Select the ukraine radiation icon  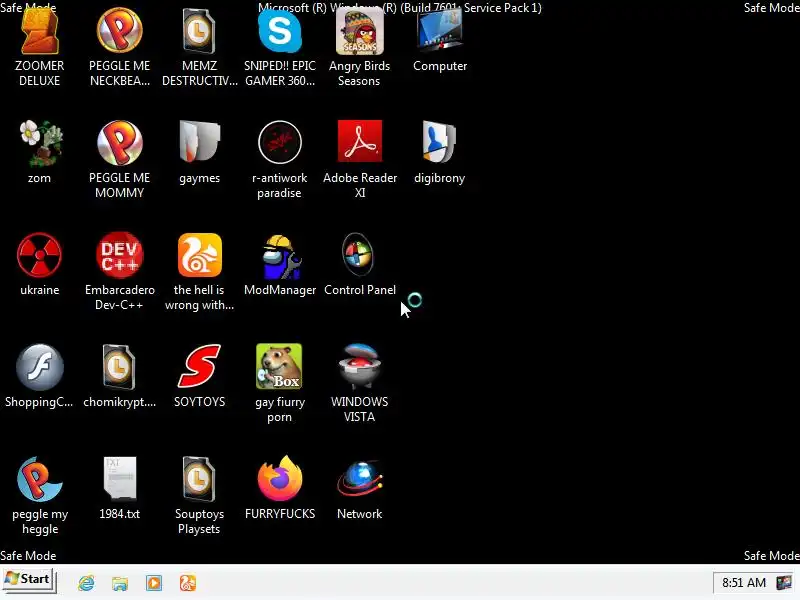point(39,255)
